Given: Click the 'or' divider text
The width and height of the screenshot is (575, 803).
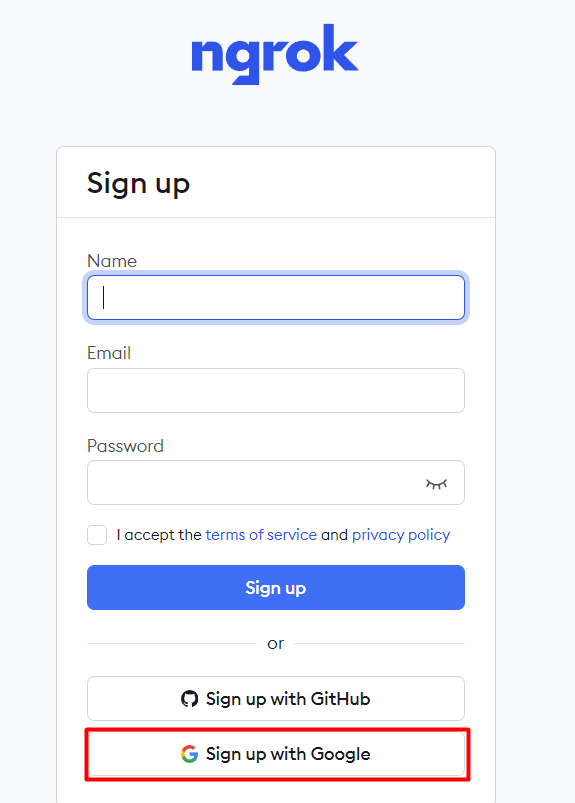Looking at the screenshot, I should point(275,644).
